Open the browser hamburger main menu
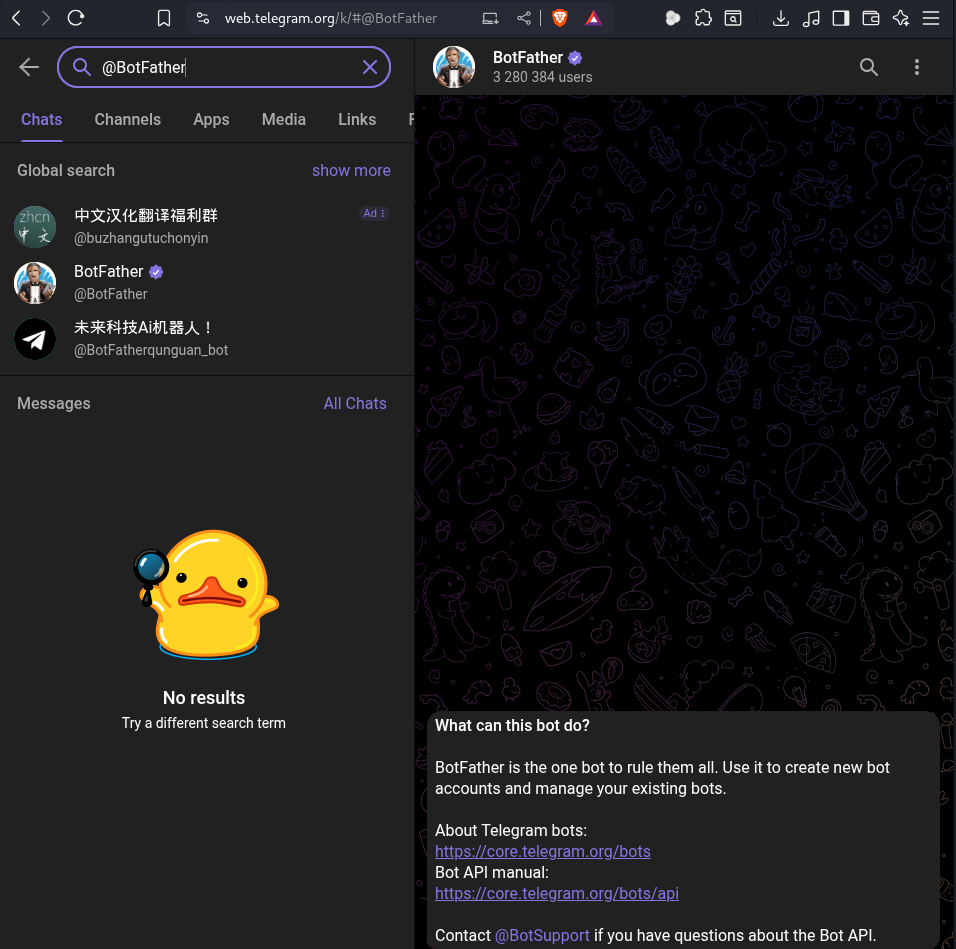 pyautogui.click(x=931, y=18)
